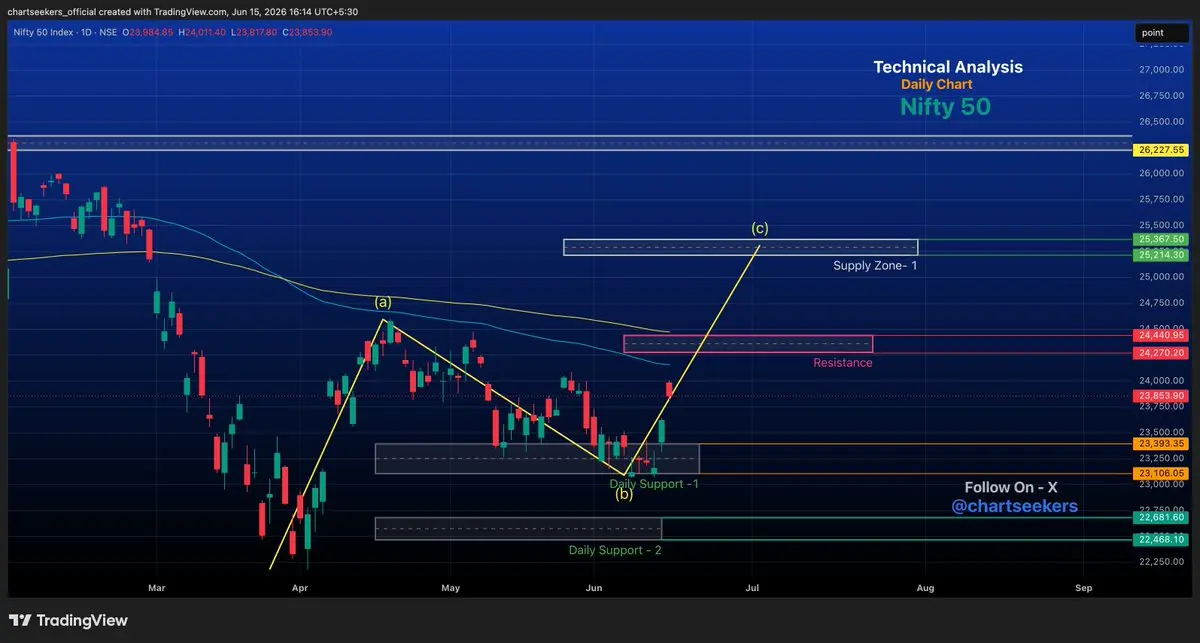Click the high value H24,011.40
1200x643 pixels.
pos(203,32)
